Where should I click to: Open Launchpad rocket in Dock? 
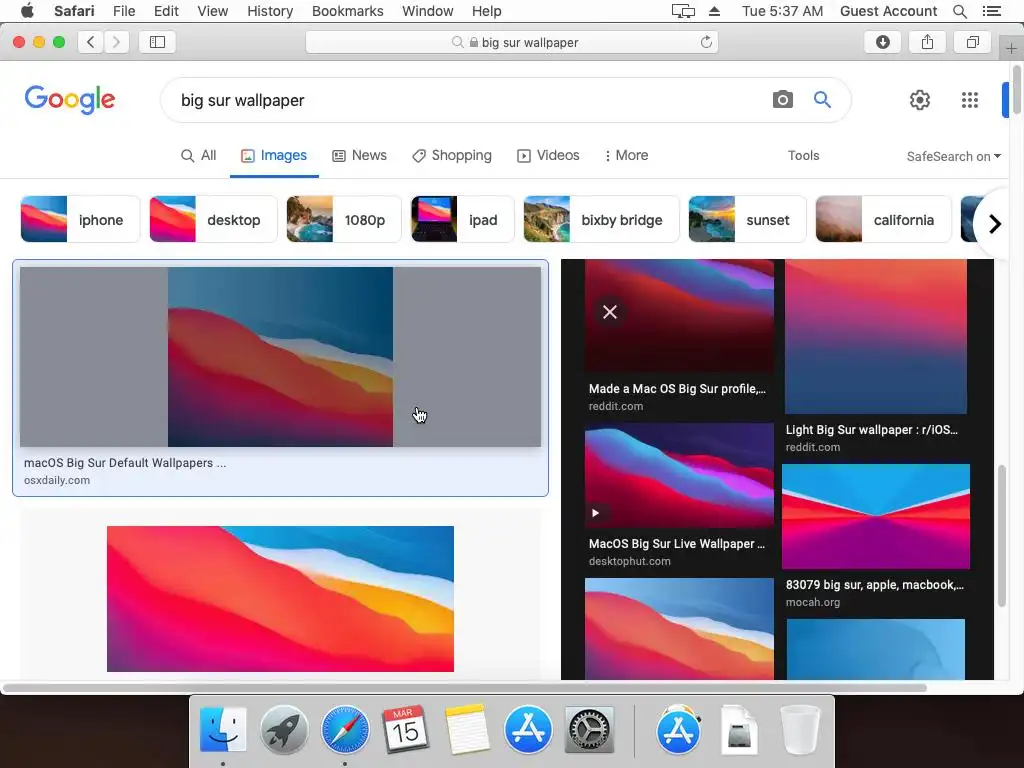[x=284, y=729]
